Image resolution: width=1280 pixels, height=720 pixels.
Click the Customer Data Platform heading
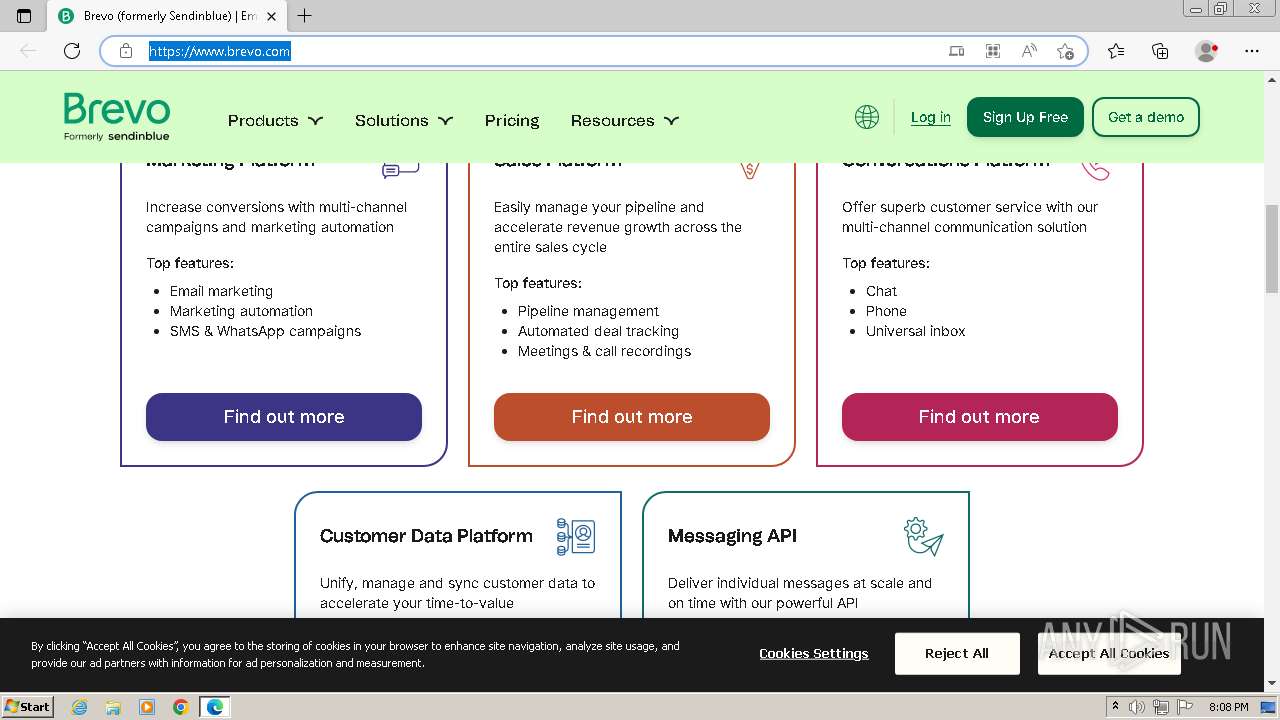pyautogui.click(x=426, y=536)
